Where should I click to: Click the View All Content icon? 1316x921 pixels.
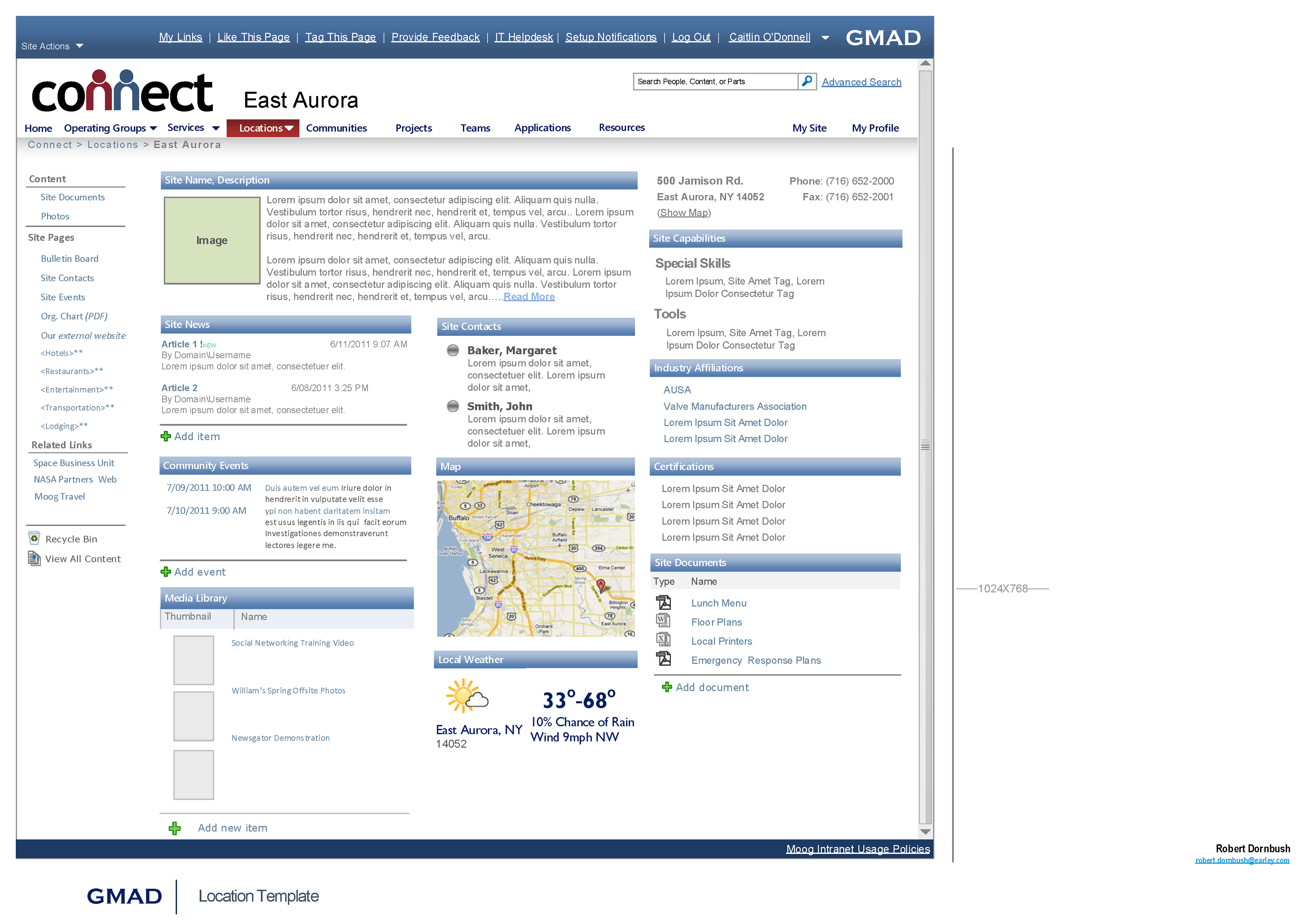34,558
